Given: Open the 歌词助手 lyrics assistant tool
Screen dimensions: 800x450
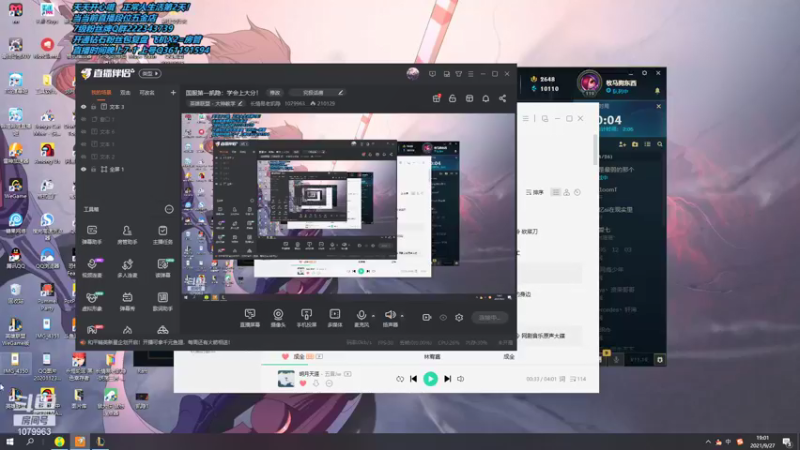Looking at the screenshot, I should tap(163, 301).
